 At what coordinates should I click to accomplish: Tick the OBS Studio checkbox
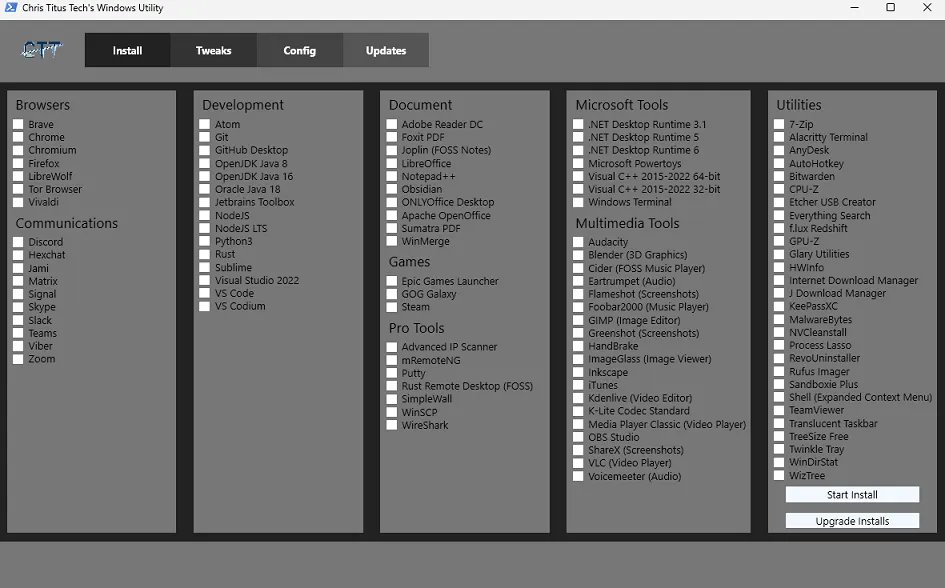(x=578, y=437)
